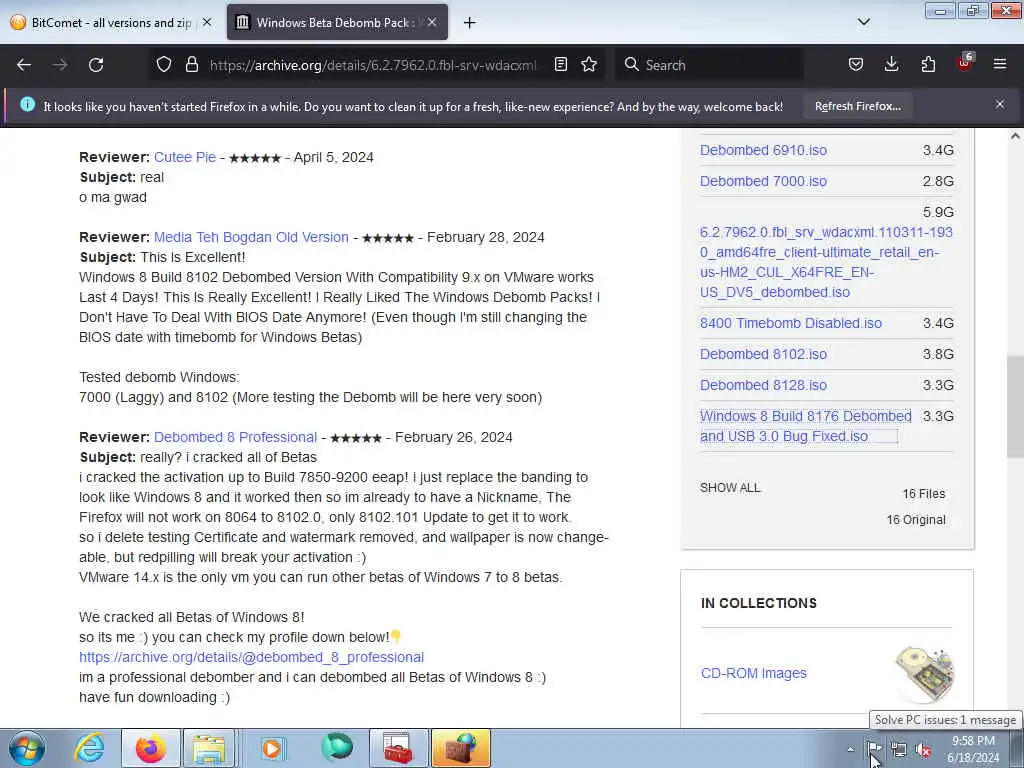Reload the current page
1024x768 pixels.
click(x=96, y=65)
